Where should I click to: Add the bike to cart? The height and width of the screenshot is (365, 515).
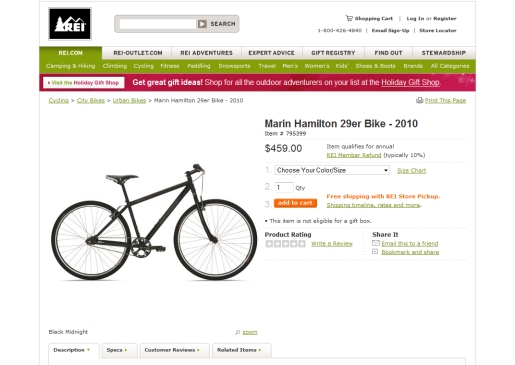(x=295, y=203)
